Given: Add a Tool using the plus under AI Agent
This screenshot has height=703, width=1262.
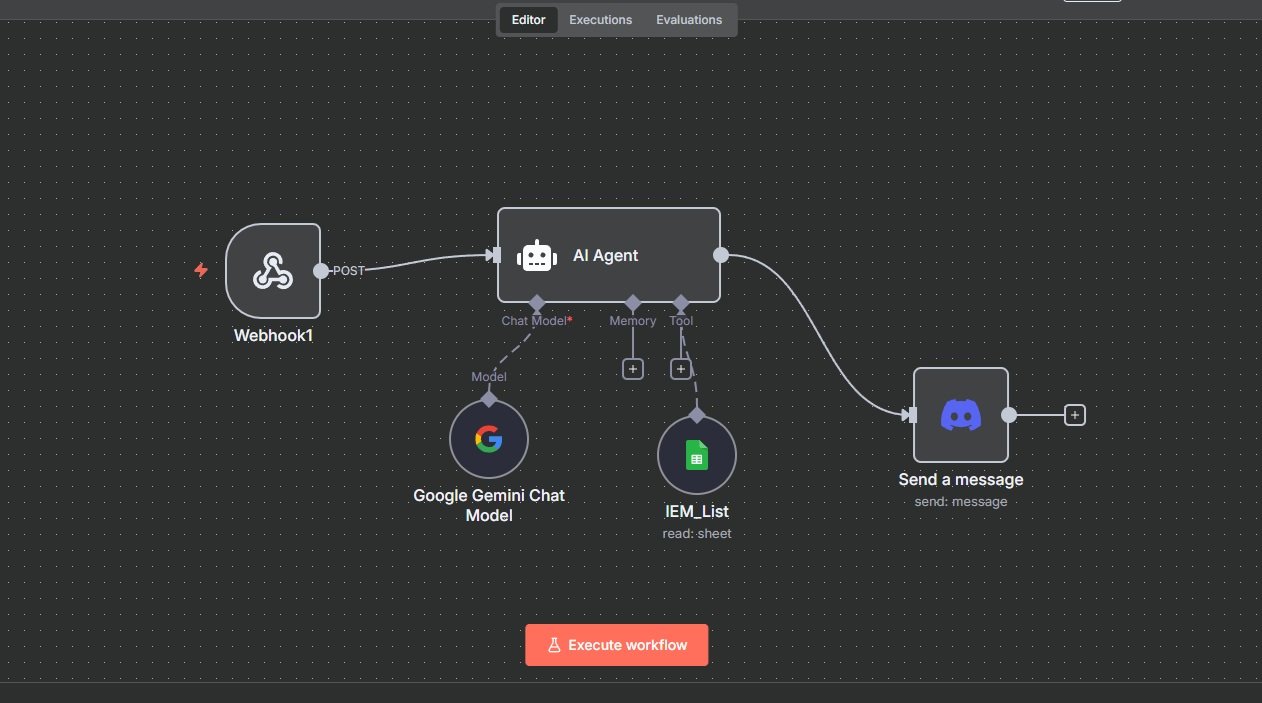Looking at the screenshot, I should coord(681,368).
